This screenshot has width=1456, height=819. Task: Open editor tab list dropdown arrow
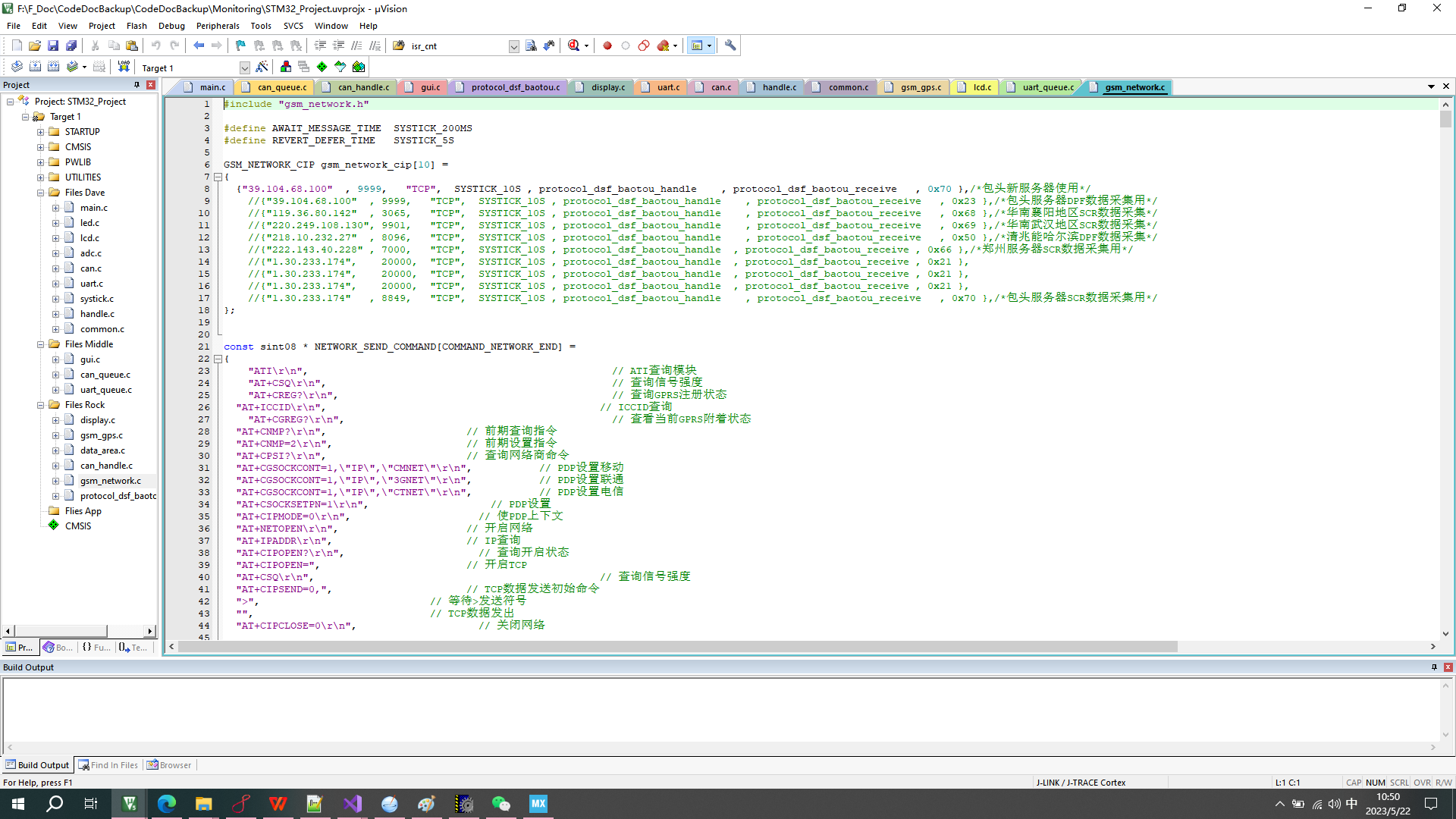click(x=1431, y=86)
